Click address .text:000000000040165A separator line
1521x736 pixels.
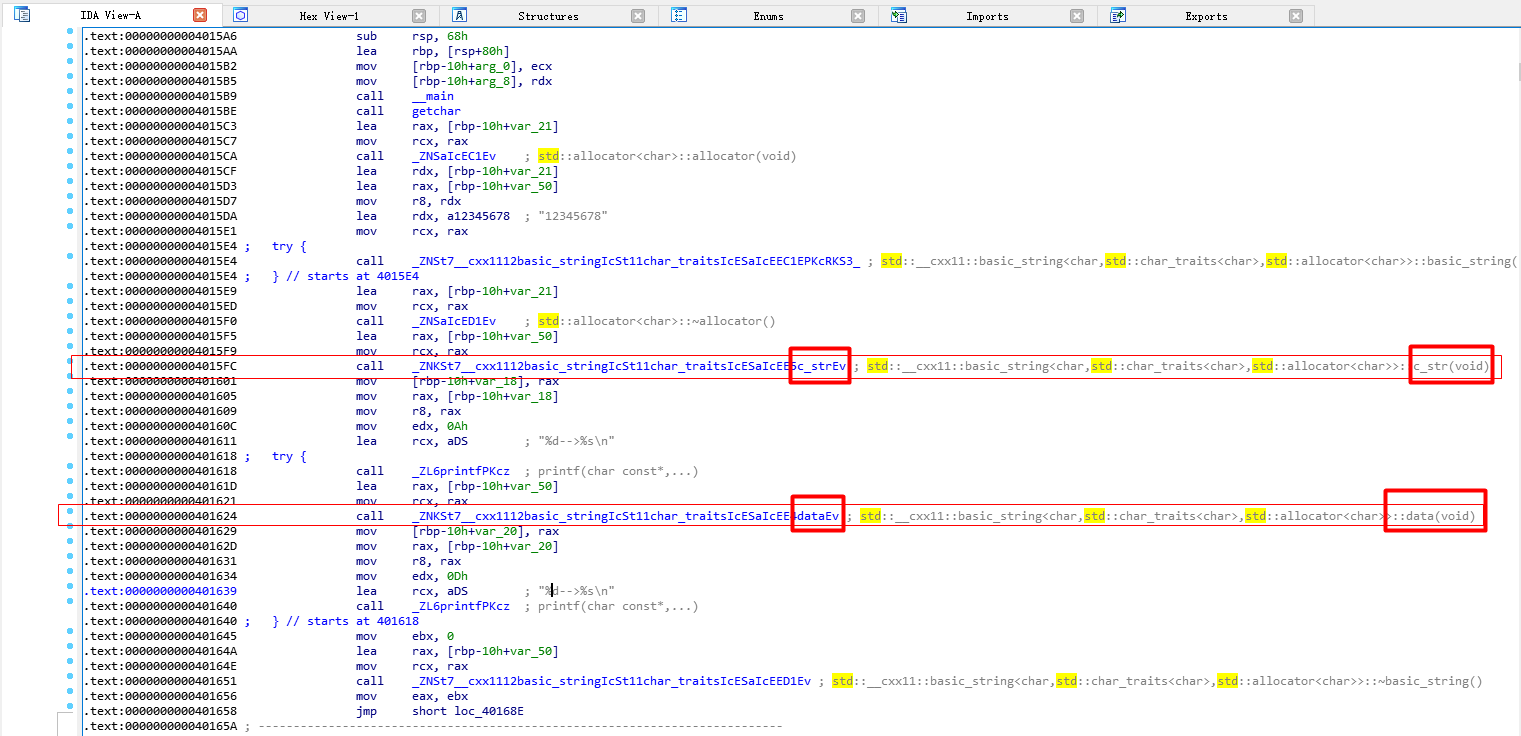(432, 726)
